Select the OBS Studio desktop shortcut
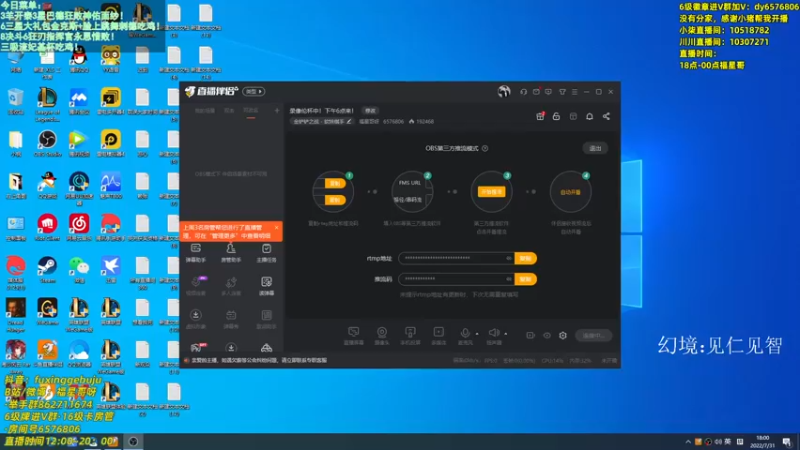 pyautogui.click(x=47, y=143)
